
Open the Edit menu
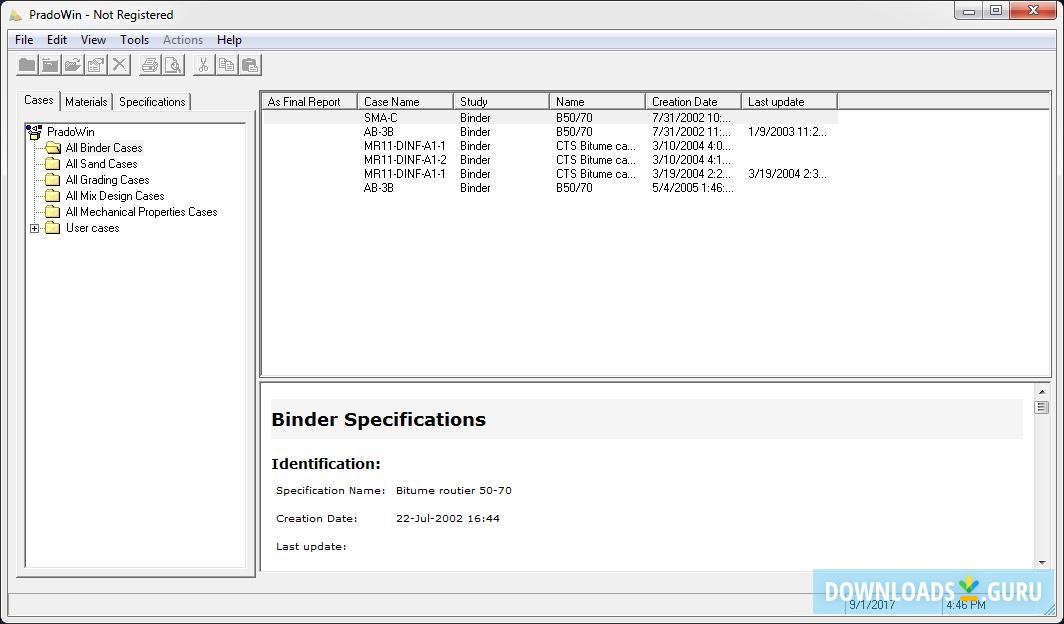[57, 40]
